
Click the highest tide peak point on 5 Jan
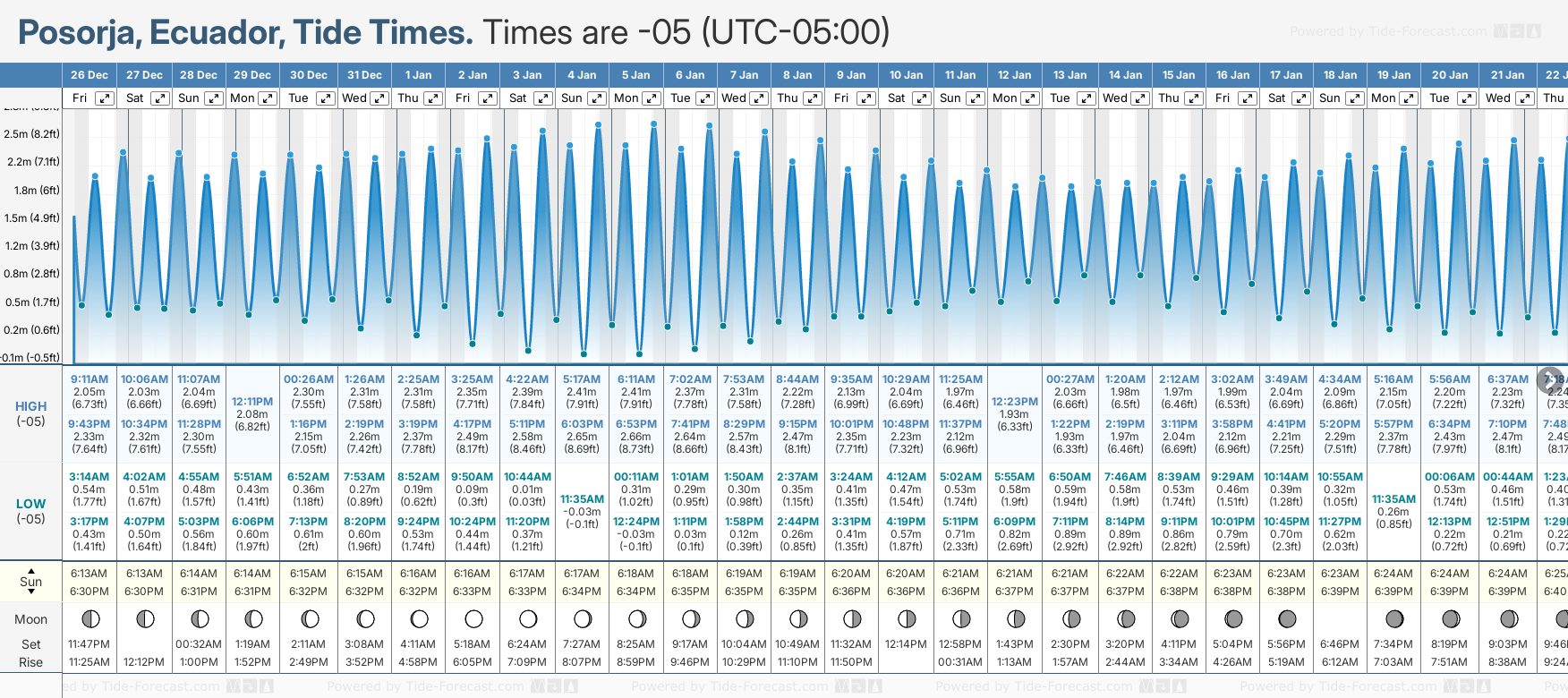(654, 124)
